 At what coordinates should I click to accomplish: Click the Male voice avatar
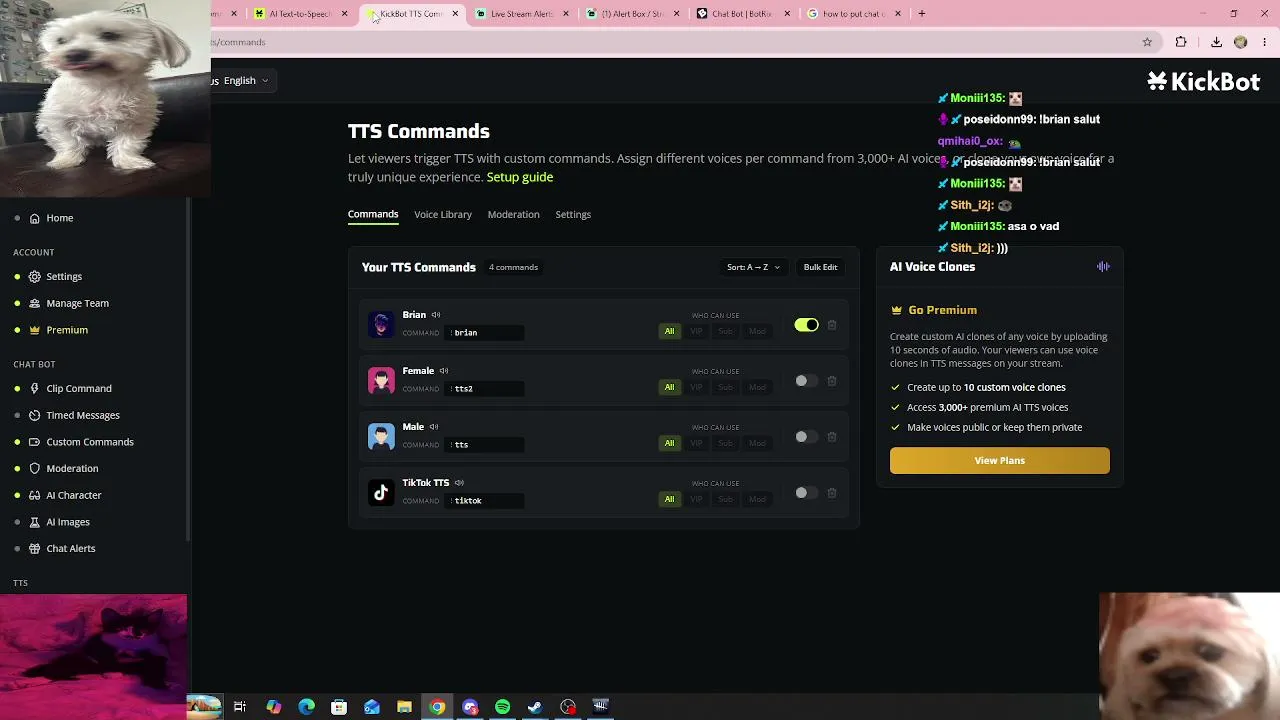381,436
